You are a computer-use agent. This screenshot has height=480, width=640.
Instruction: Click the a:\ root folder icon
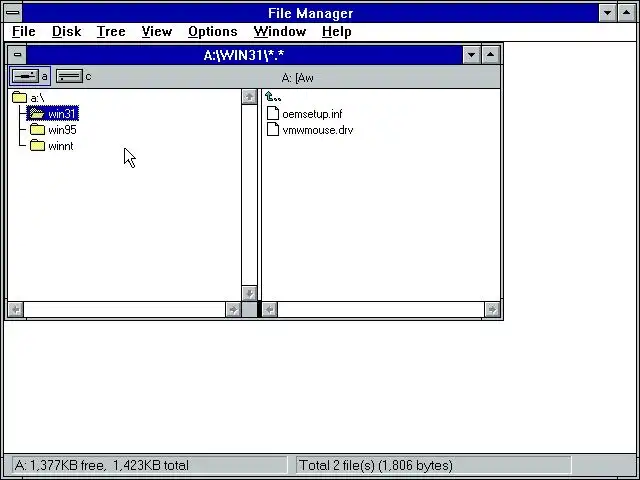[x=19, y=98]
